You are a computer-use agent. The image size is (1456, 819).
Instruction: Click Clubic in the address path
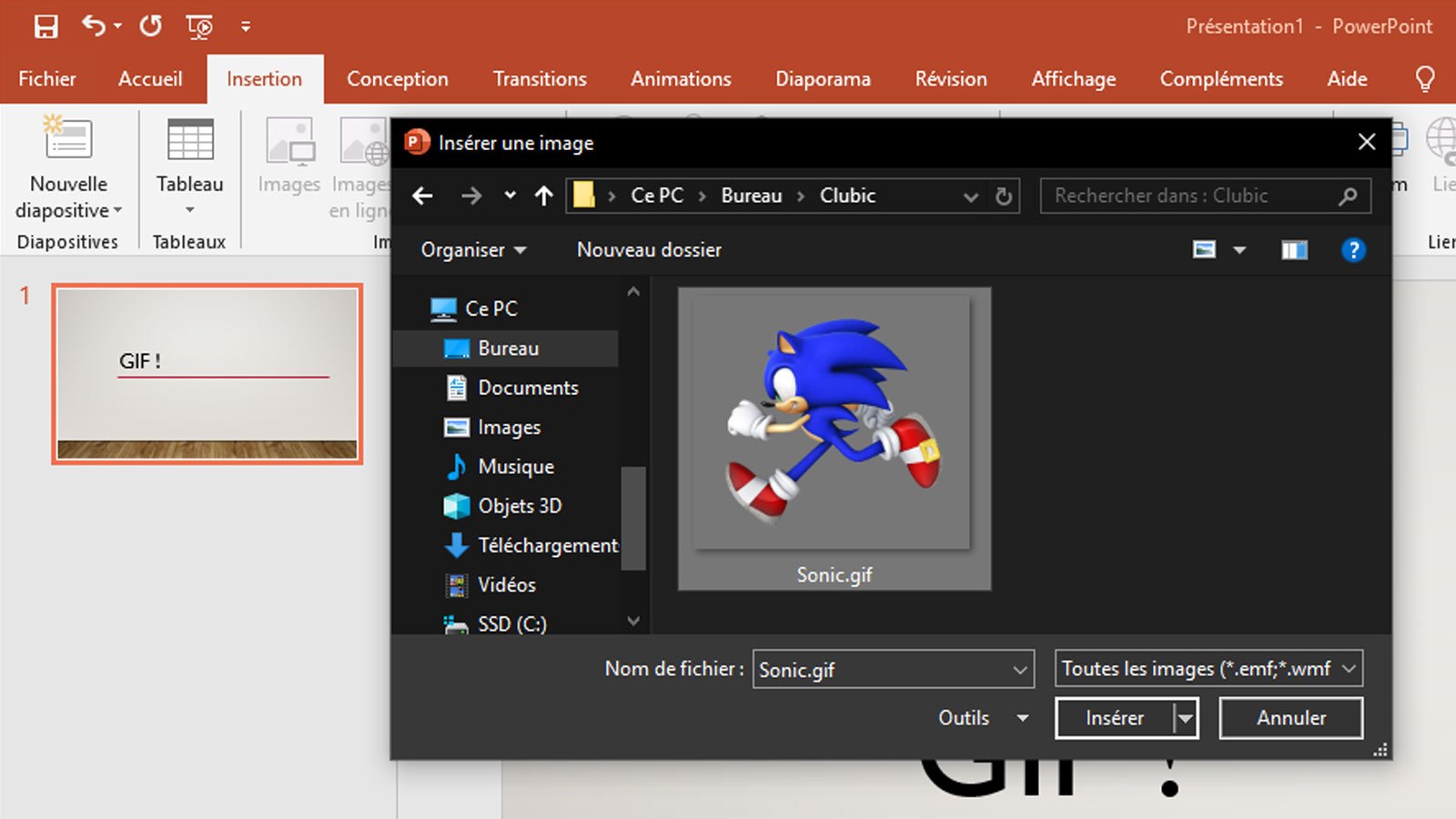click(x=847, y=196)
